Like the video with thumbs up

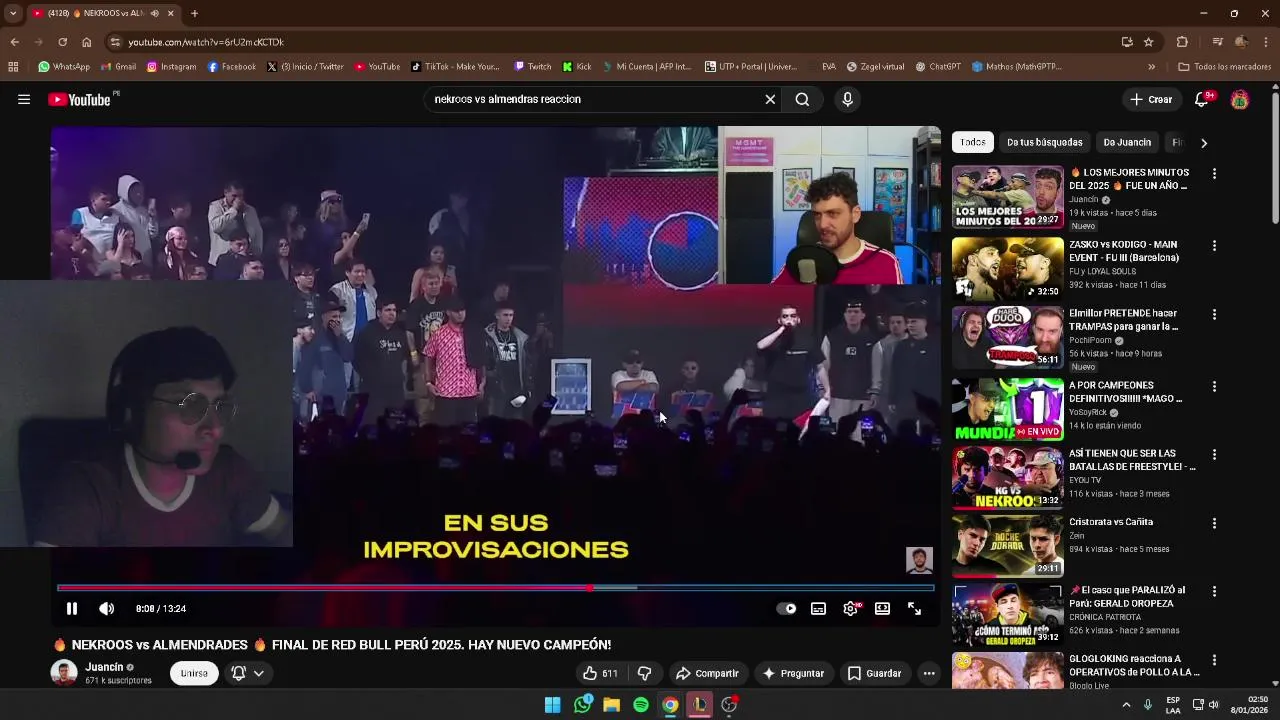(600, 673)
